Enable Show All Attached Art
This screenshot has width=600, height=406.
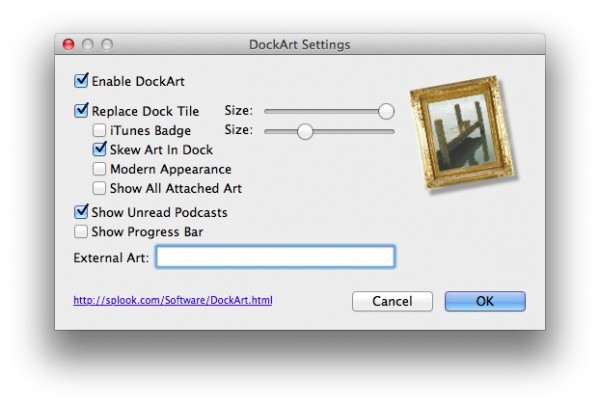[x=99, y=187]
